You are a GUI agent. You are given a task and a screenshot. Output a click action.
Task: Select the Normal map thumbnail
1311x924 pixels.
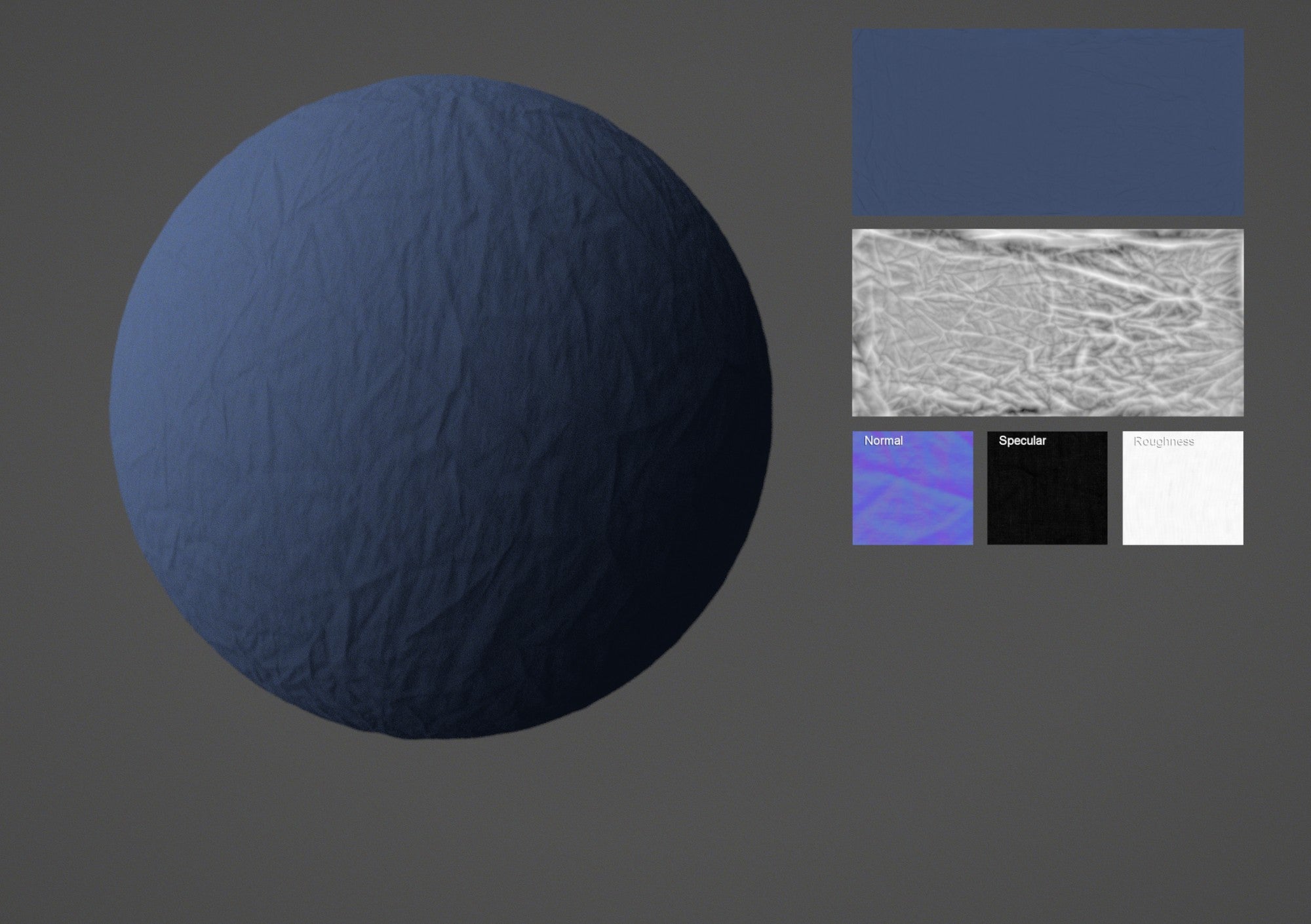912,488
